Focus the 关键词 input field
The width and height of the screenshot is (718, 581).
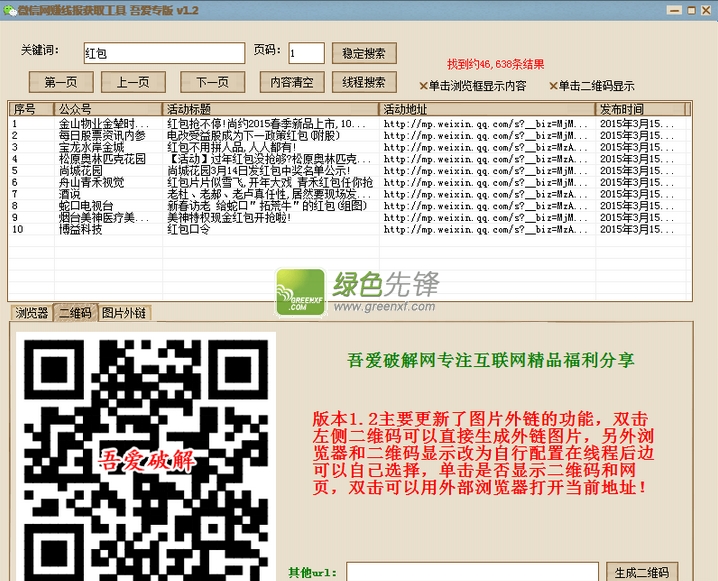point(164,53)
